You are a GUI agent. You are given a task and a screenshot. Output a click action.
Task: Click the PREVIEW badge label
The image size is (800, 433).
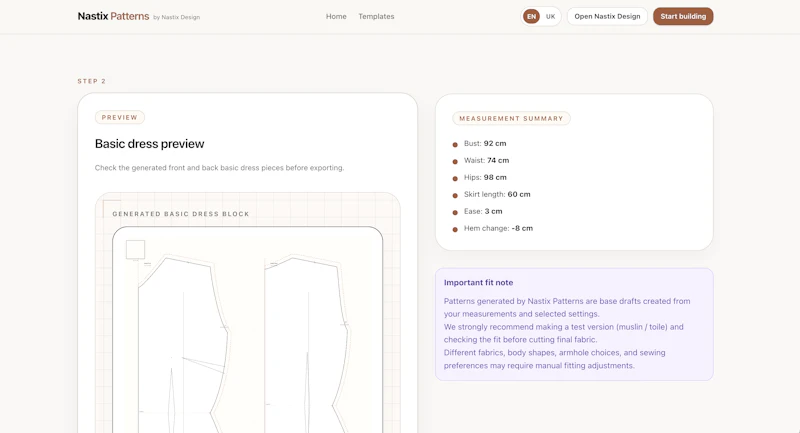coord(119,117)
